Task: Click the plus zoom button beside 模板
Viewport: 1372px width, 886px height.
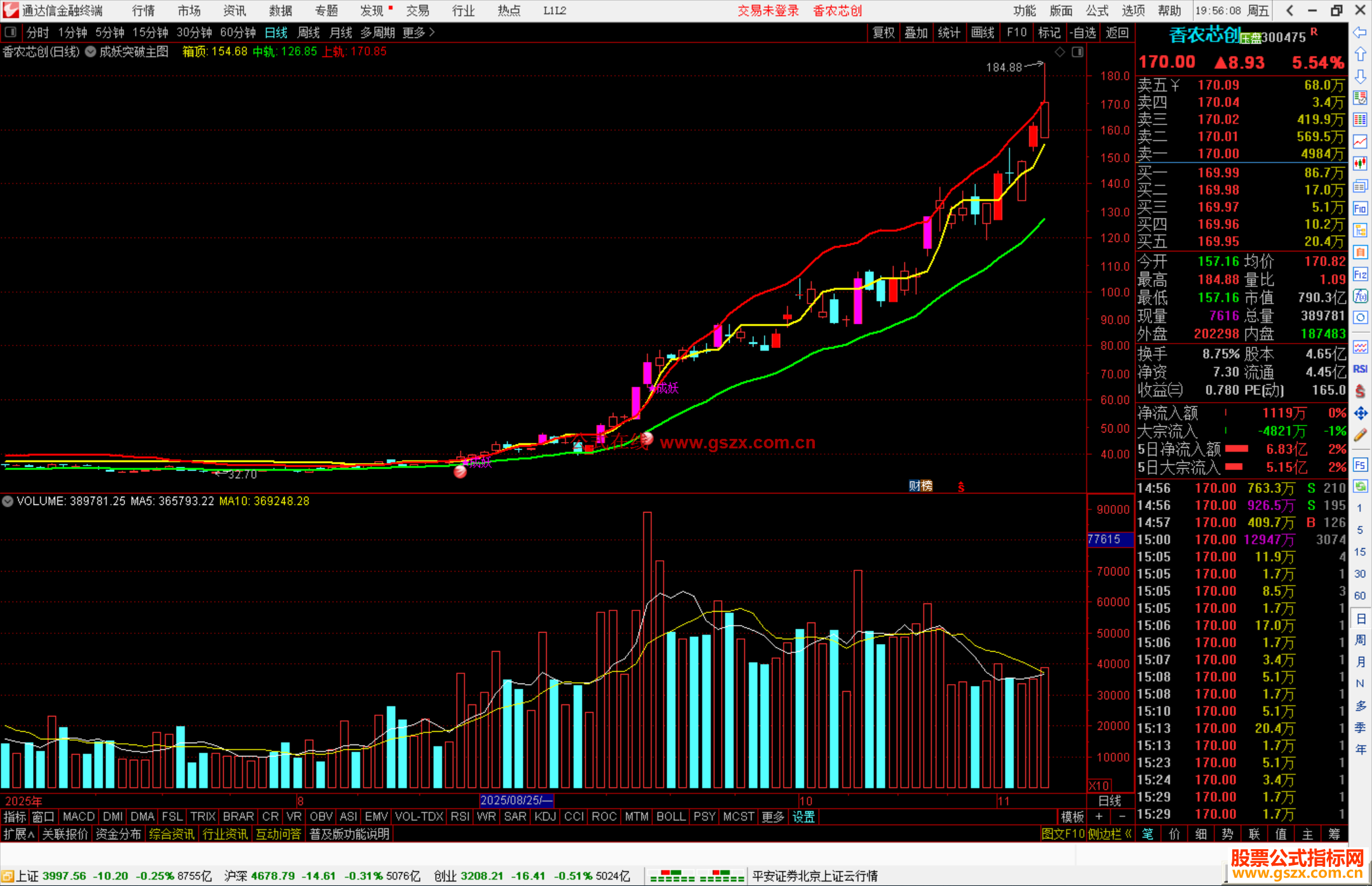Action: point(1099,817)
